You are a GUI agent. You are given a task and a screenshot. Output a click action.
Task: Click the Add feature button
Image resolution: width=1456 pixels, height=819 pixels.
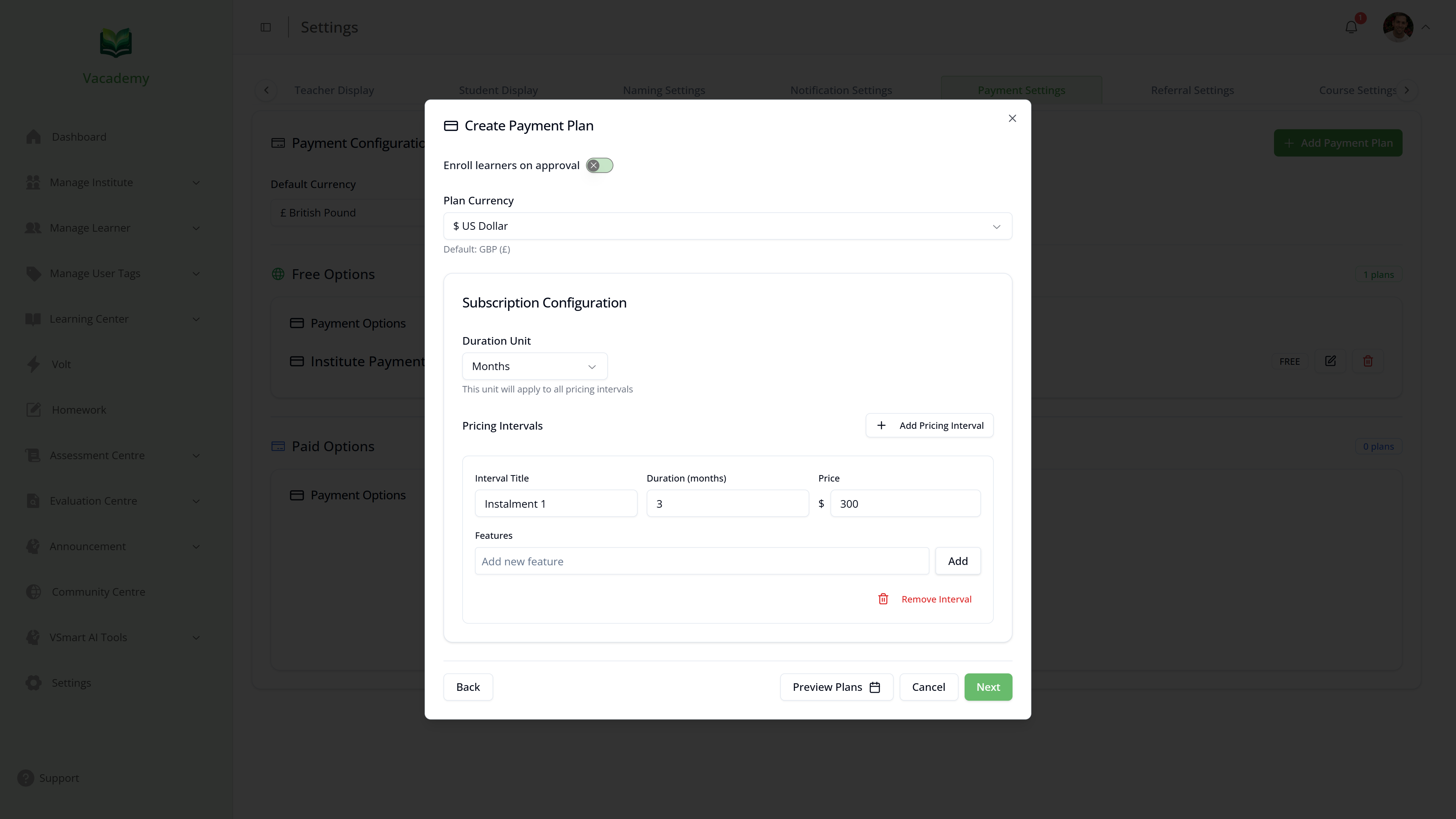957,561
